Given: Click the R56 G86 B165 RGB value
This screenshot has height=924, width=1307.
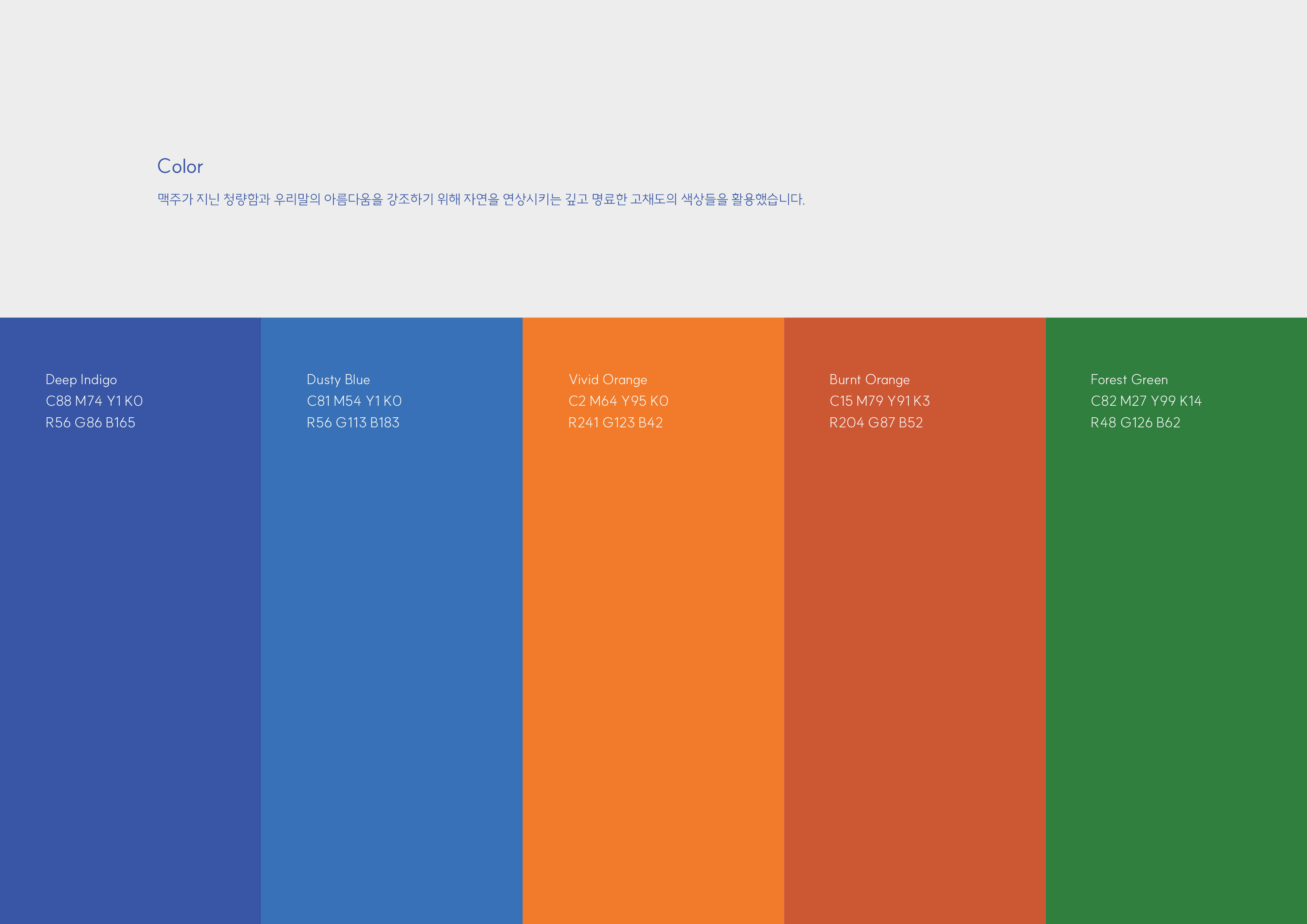Looking at the screenshot, I should pos(90,423).
